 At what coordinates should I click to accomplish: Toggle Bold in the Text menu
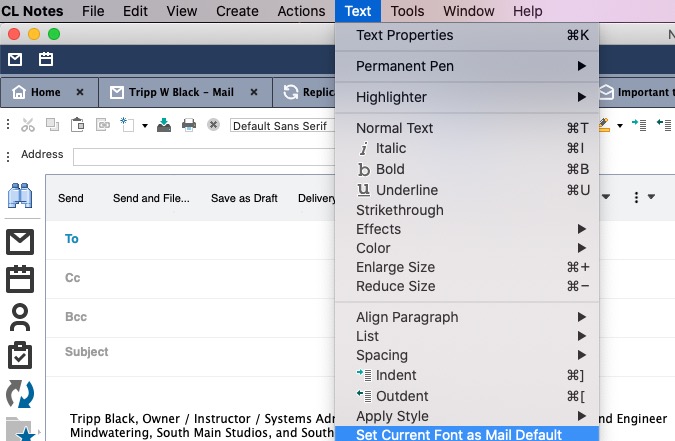[x=390, y=169]
